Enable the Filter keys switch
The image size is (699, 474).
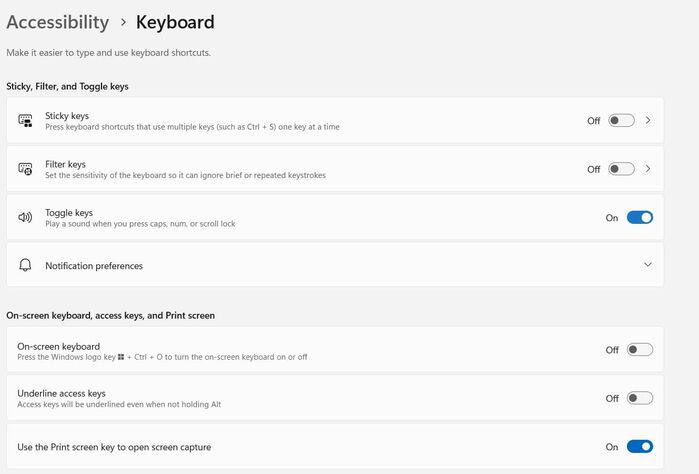point(621,169)
